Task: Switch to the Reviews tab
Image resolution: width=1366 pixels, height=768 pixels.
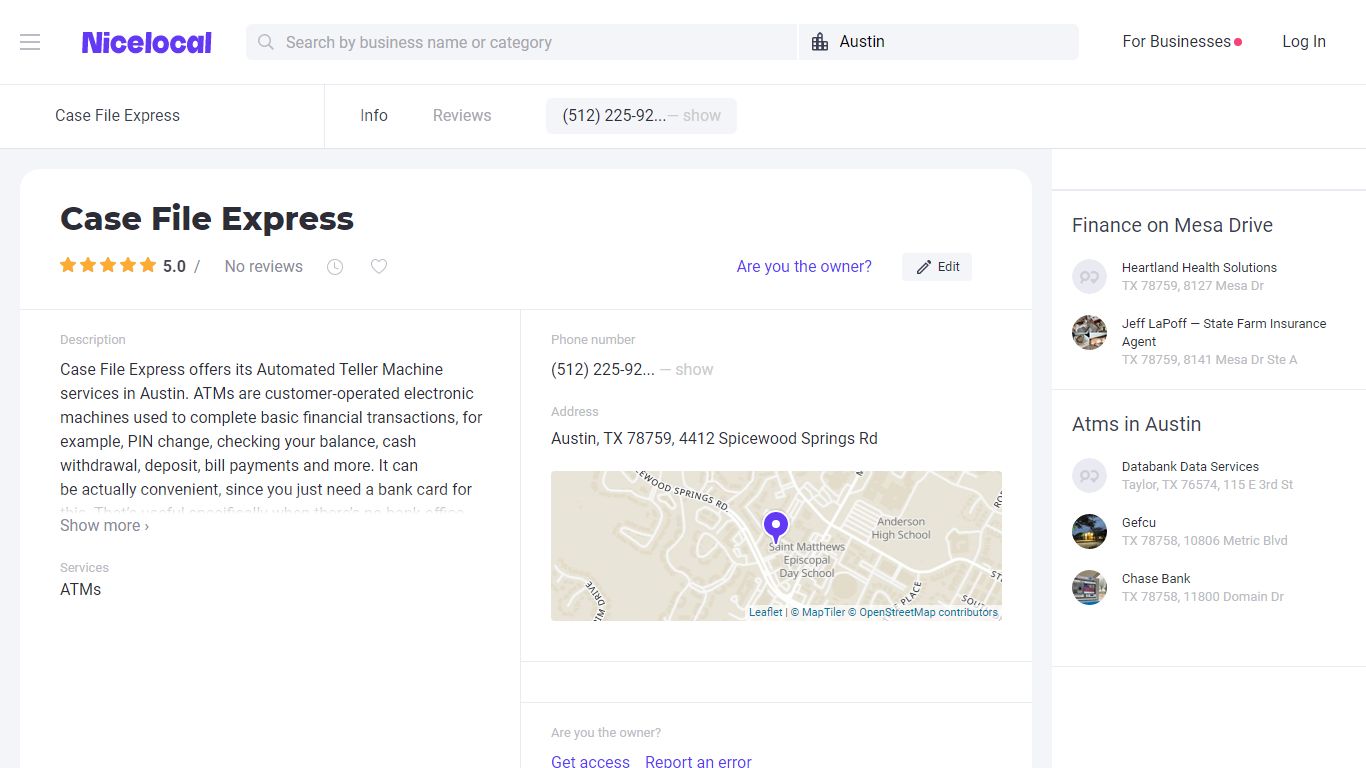Action: click(462, 116)
